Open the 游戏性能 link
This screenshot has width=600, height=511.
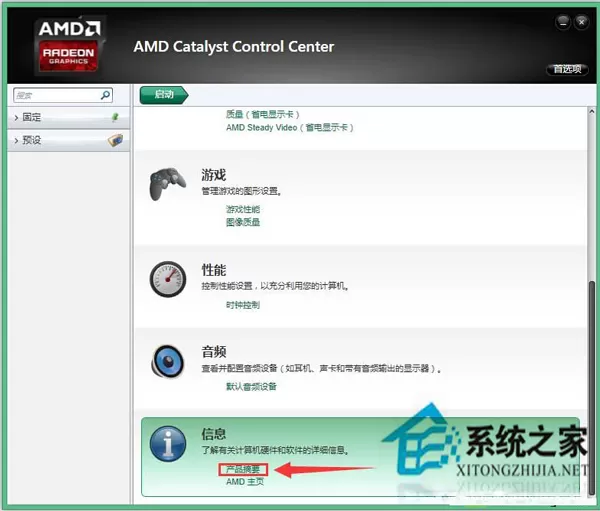(x=243, y=209)
